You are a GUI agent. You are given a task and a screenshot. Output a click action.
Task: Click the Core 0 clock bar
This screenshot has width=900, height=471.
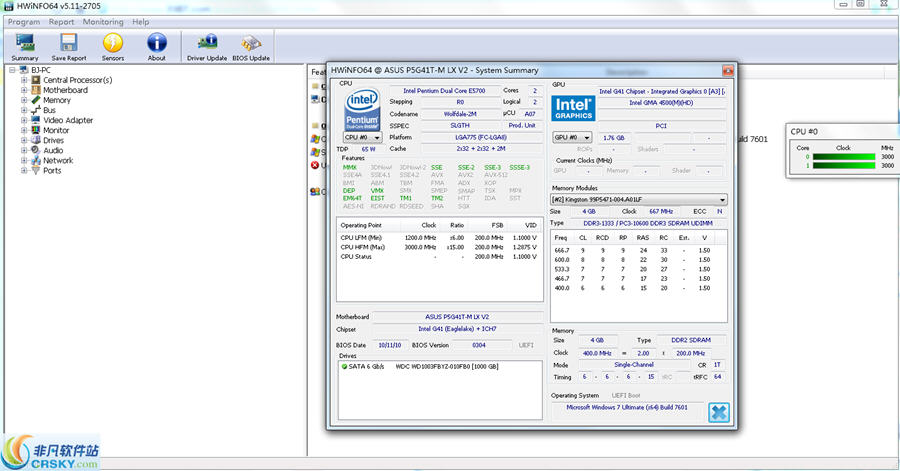(844, 157)
